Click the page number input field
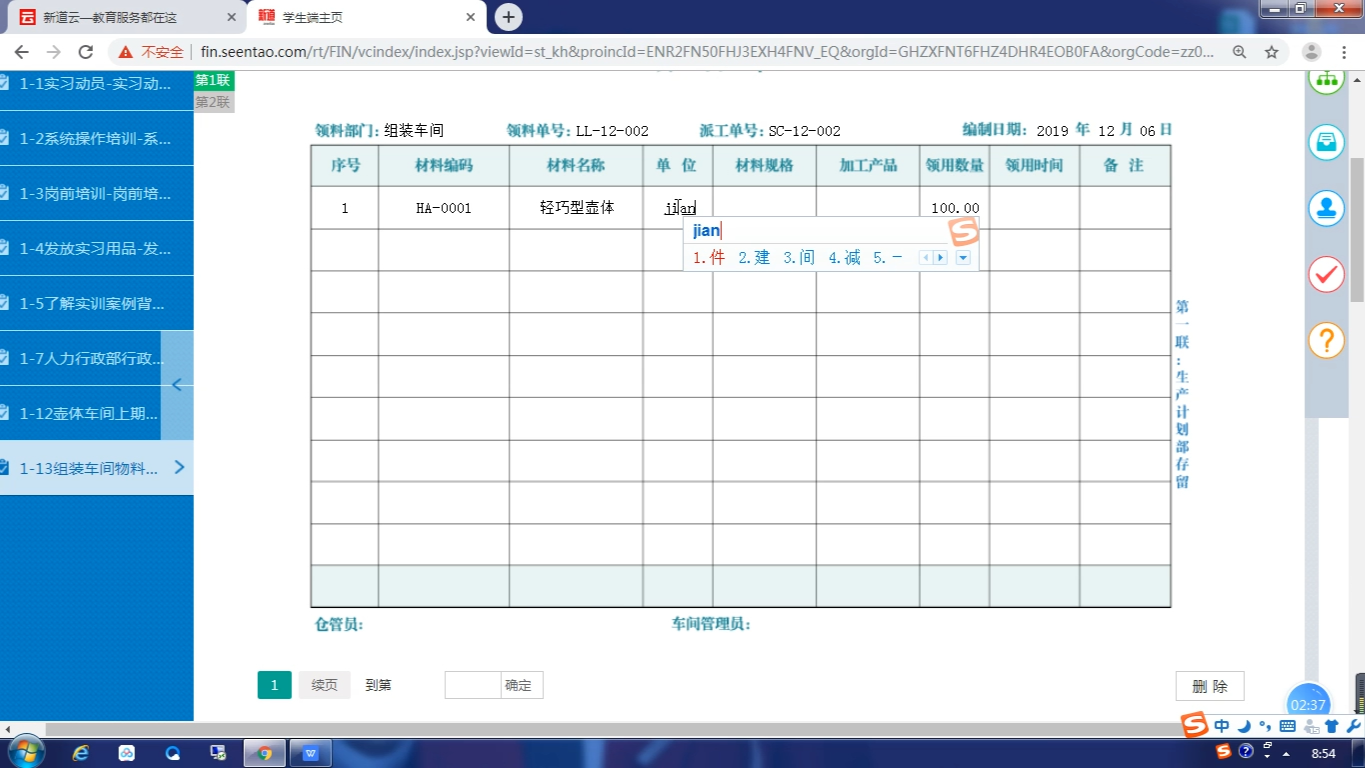Image resolution: width=1365 pixels, height=768 pixels. click(x=472, y=685)
